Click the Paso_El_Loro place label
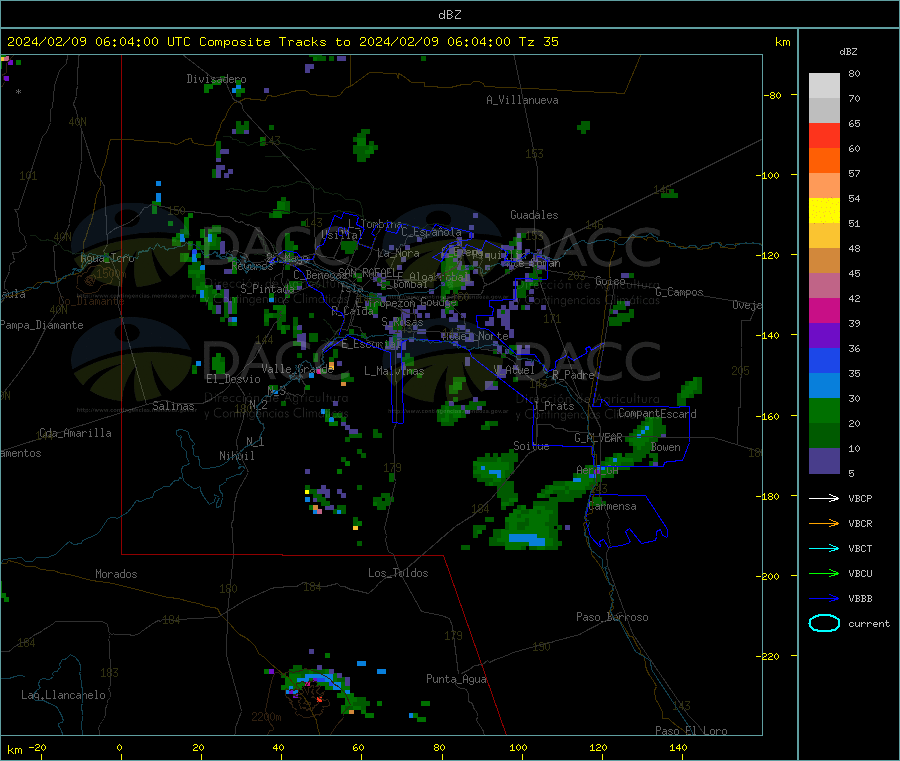 [x=691, y=731]
